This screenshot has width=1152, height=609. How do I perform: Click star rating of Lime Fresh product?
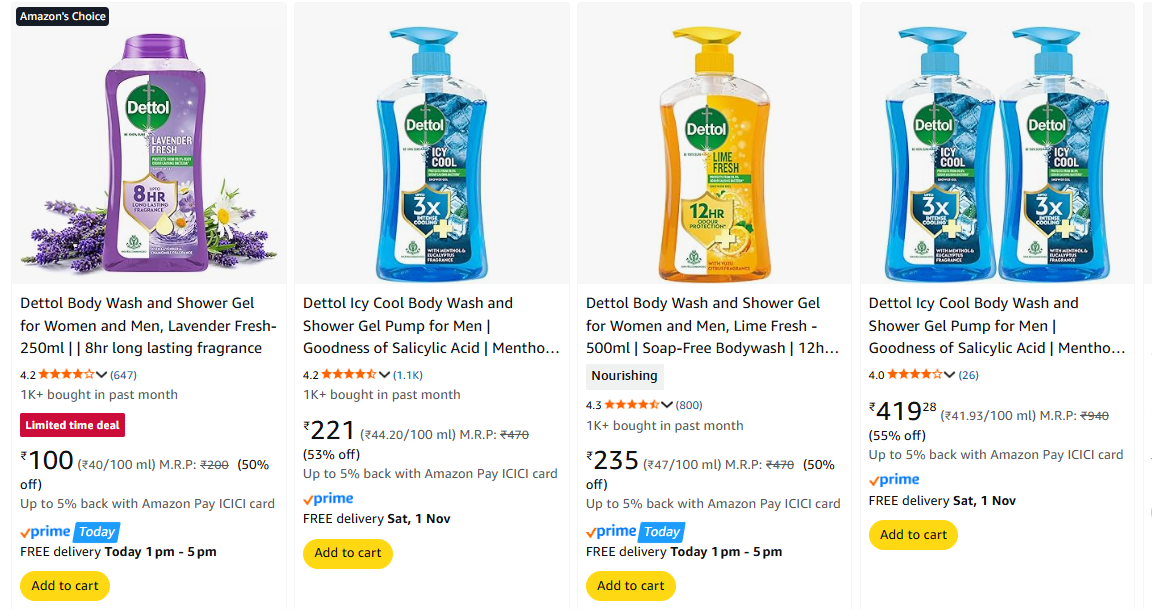(x=632, y=405)
